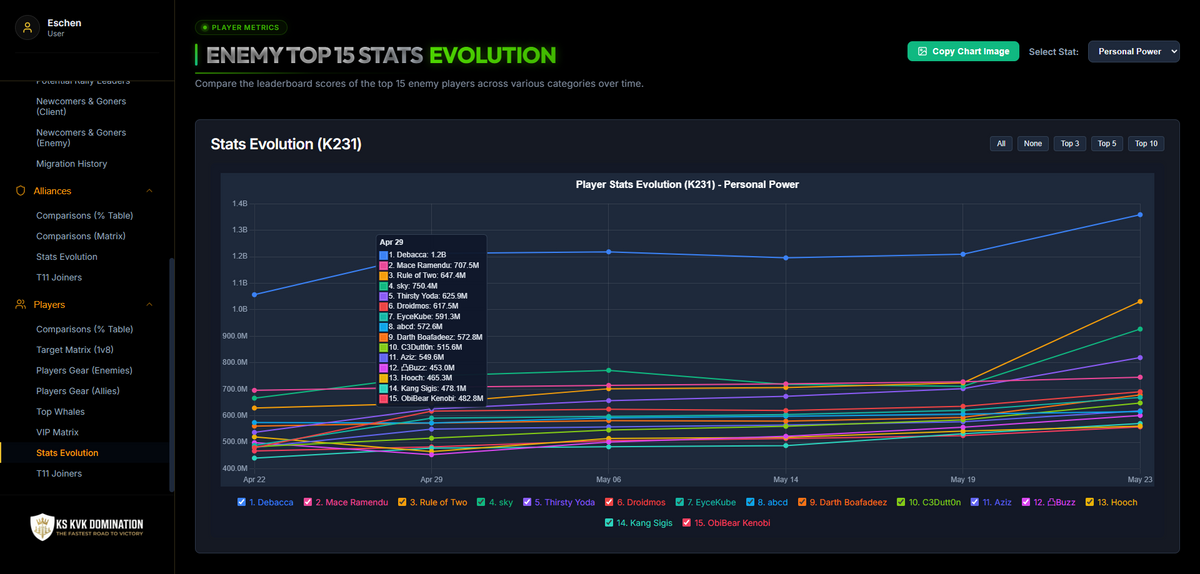Image resolution: width=1200 pixels, height=574 pixels.
Task: Click the Migration History link
Action: (x=72, y=164)
